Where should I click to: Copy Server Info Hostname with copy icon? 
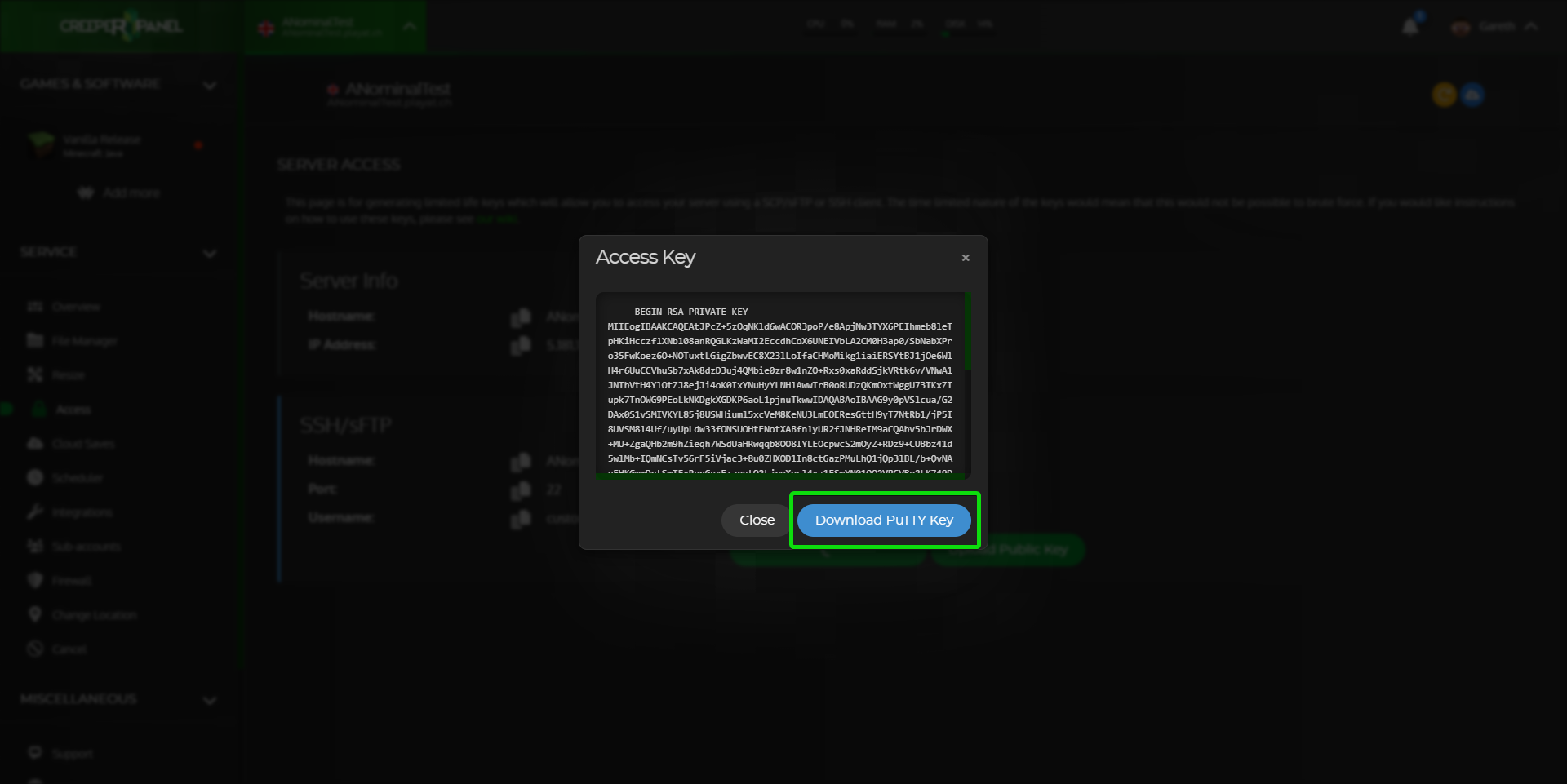(521, 317)
